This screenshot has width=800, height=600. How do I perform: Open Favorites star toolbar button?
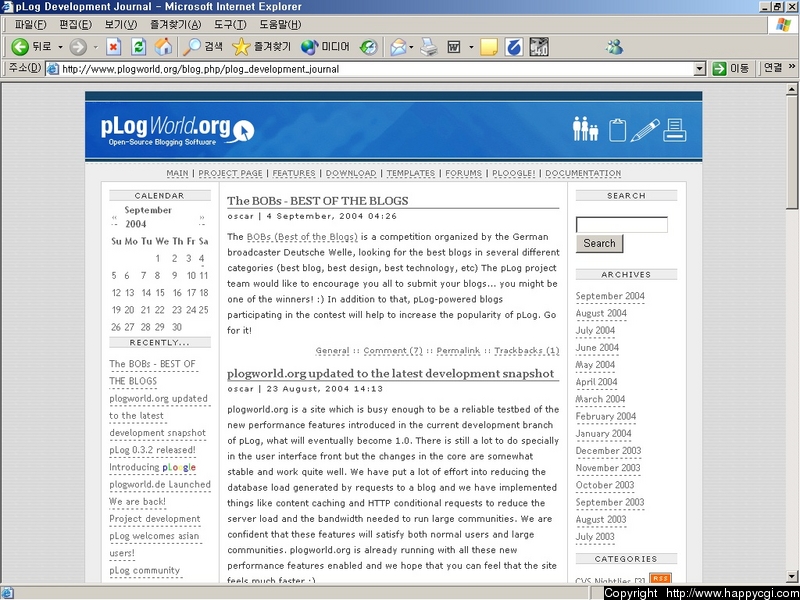pyautogui.click(x=261, y=47)
